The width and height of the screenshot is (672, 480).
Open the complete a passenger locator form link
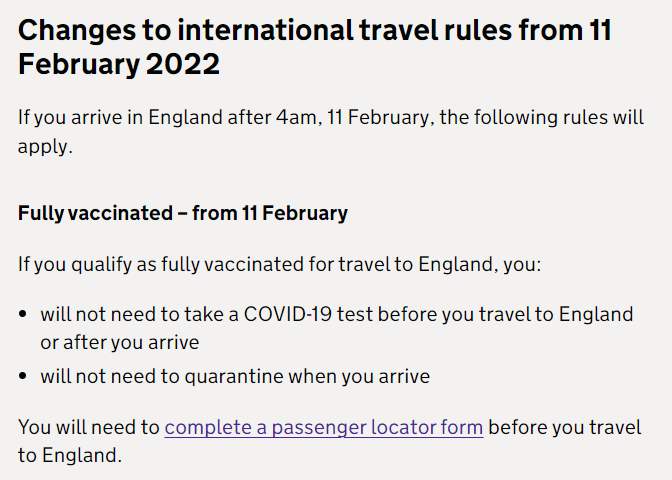pyautogui.click(x=324, y=427)
